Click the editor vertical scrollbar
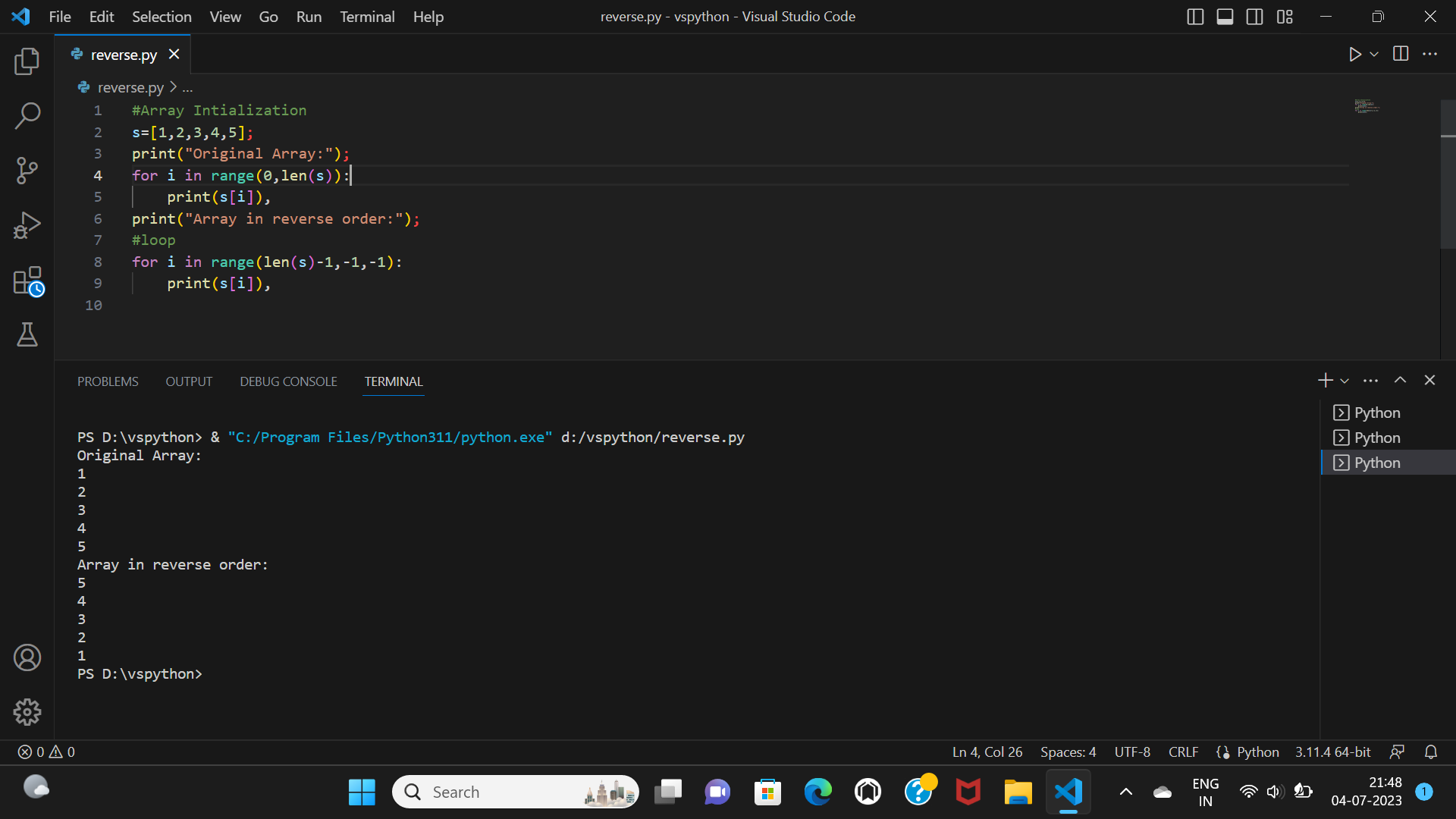 (1448, 174)
